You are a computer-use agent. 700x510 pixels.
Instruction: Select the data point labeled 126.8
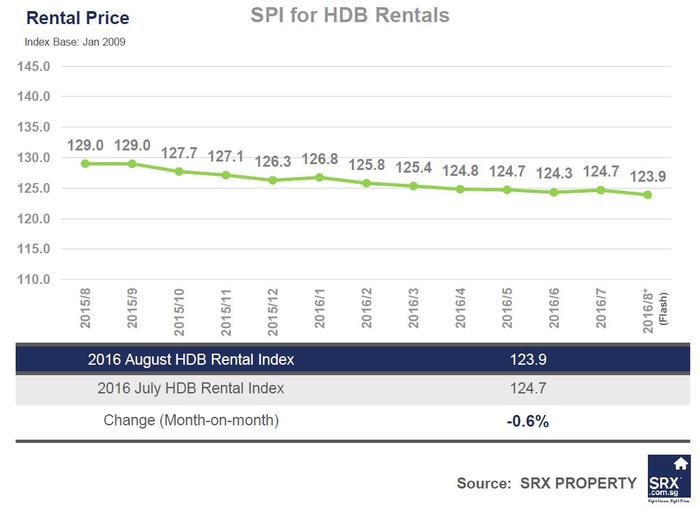320,177
